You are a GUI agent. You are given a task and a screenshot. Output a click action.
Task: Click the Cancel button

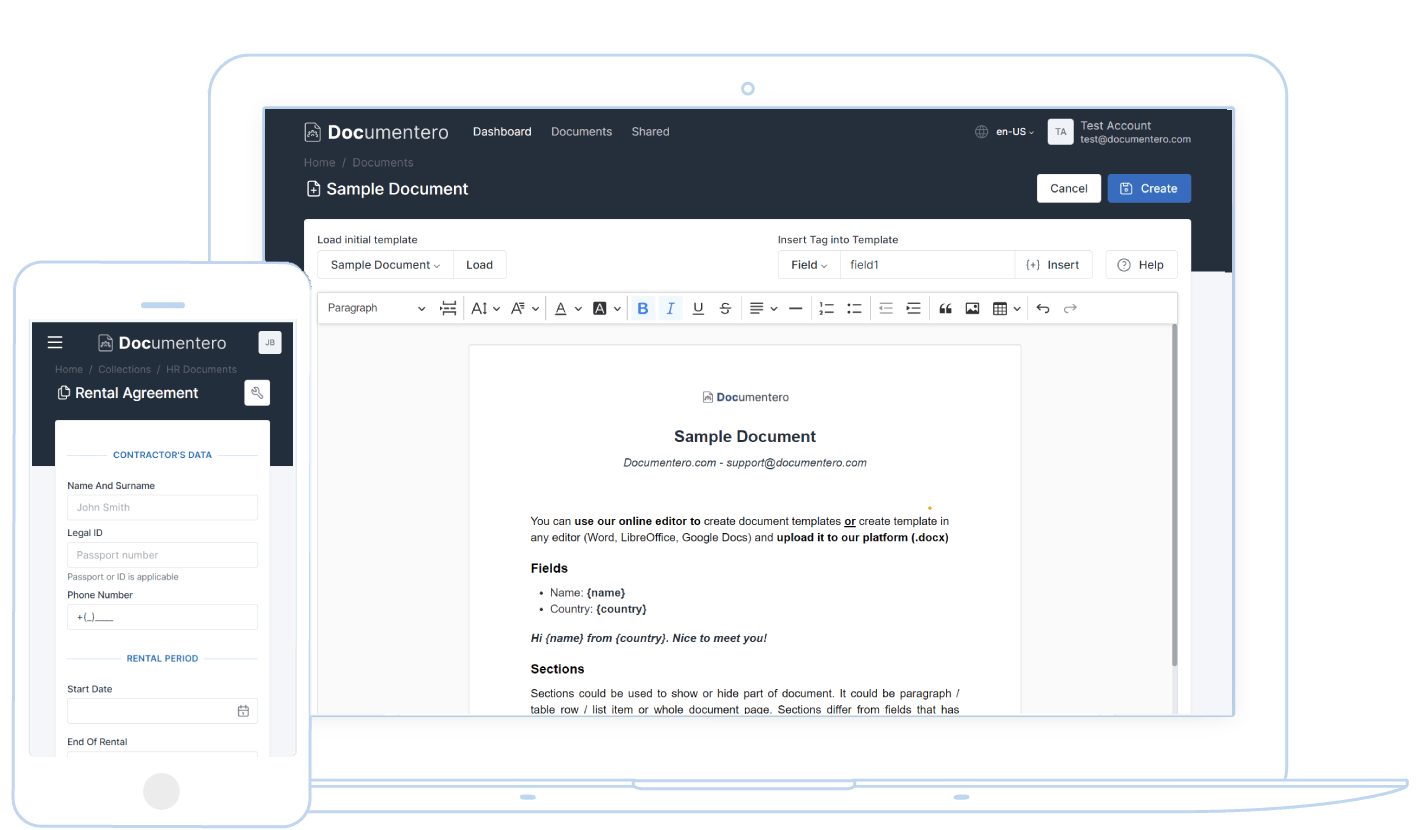(1069, 188)
